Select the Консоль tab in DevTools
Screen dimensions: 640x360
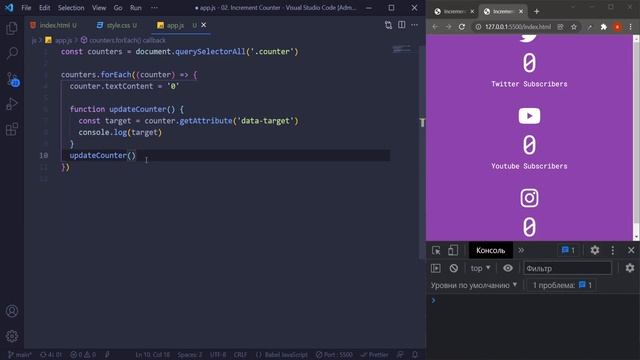coord(491,251)
